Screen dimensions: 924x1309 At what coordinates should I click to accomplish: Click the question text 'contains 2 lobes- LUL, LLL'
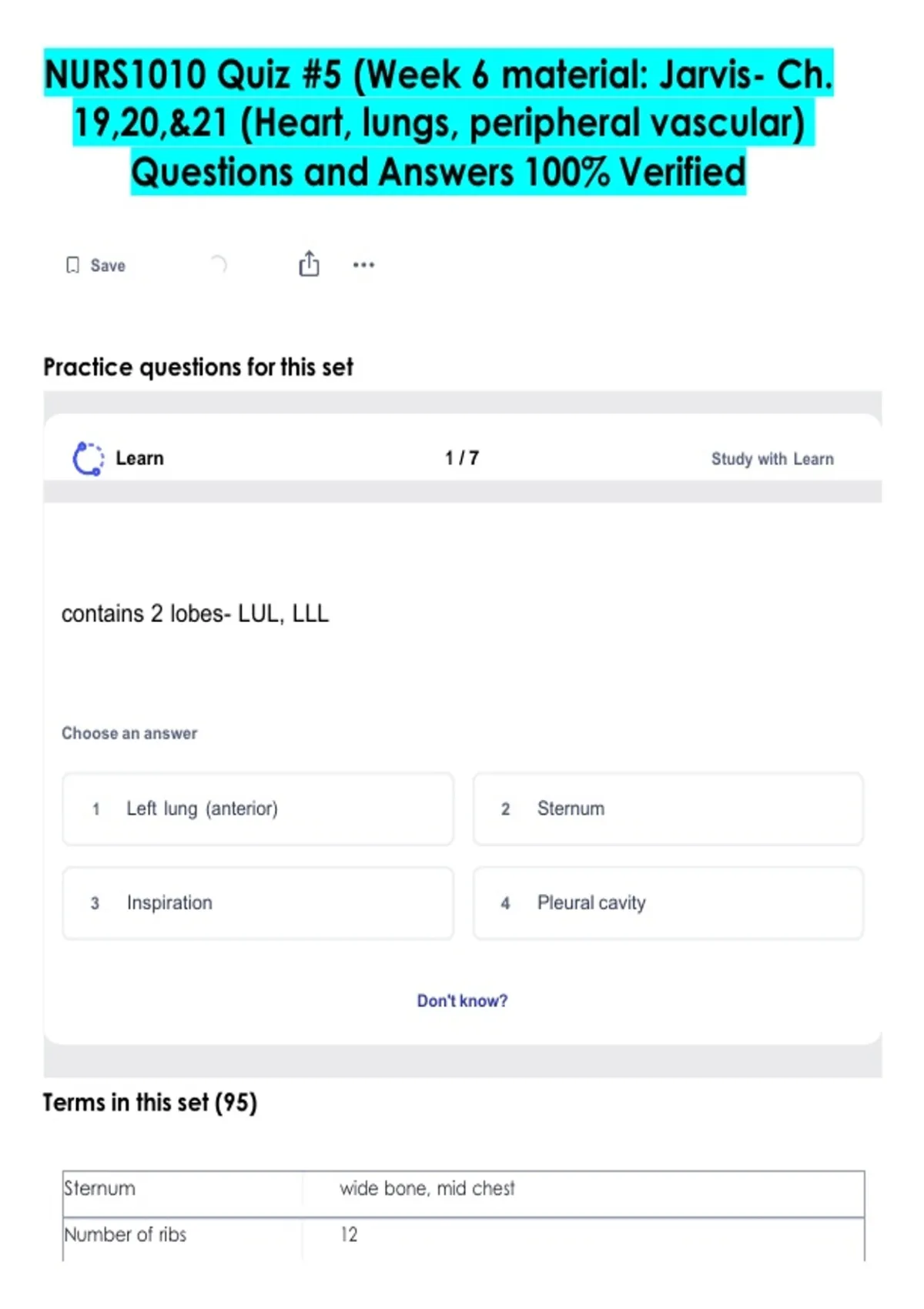click(195, 614)
